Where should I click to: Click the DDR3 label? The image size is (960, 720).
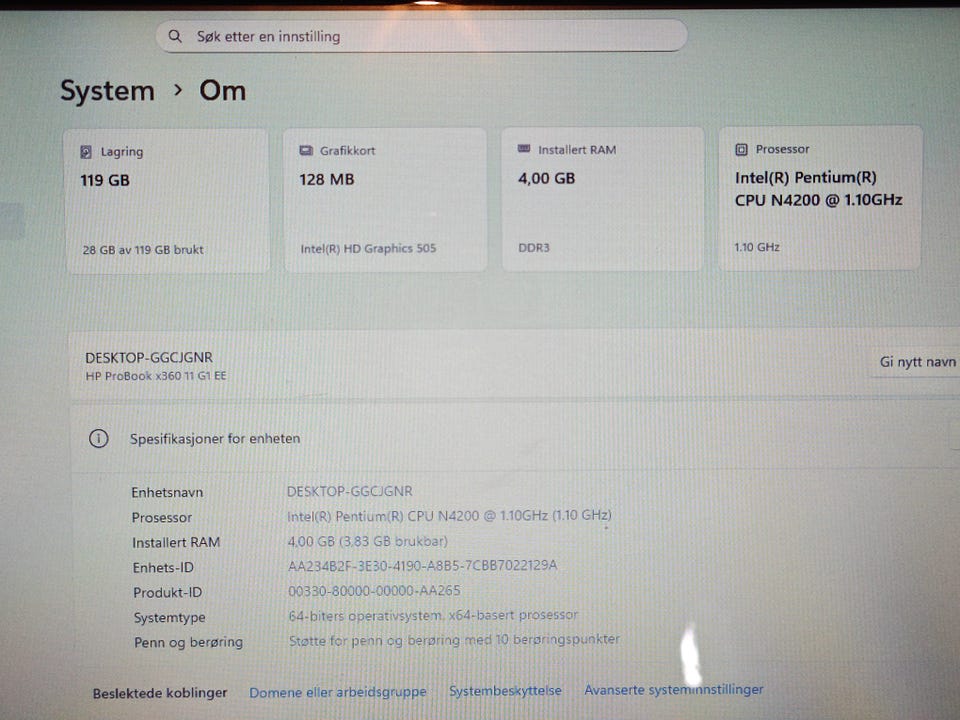point(534,247)
